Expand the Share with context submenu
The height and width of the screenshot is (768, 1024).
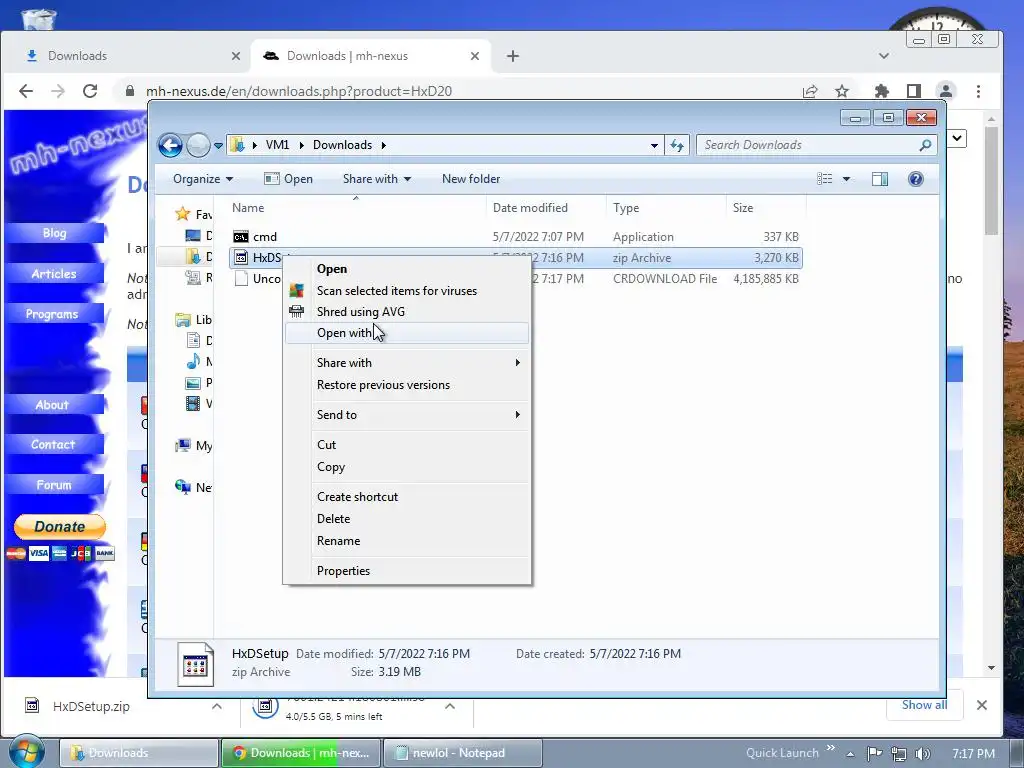[407, 362]
